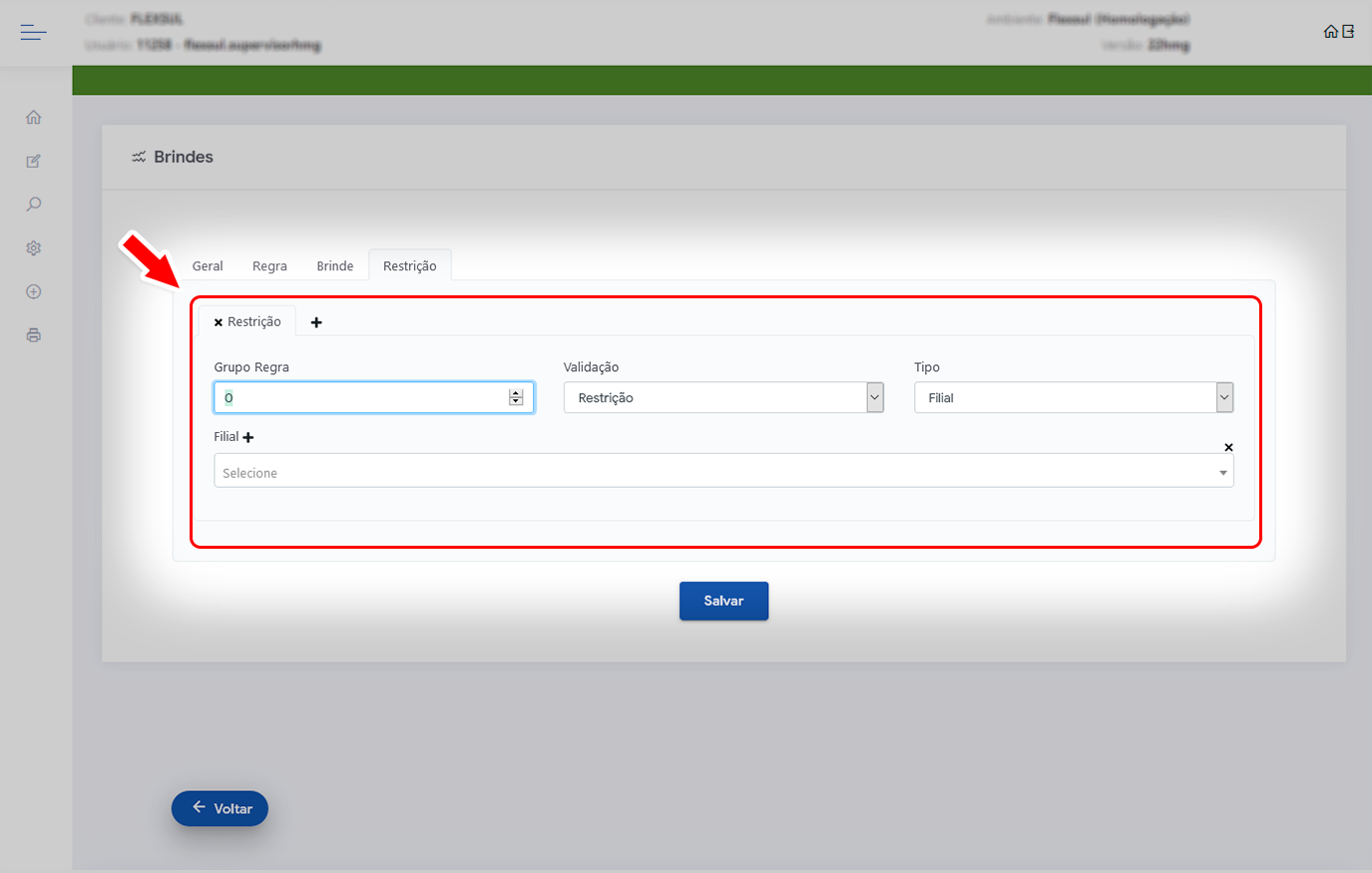
Task: Add a new restriction tab with plus
Action: pyautogui.click(x=316, y=322)
